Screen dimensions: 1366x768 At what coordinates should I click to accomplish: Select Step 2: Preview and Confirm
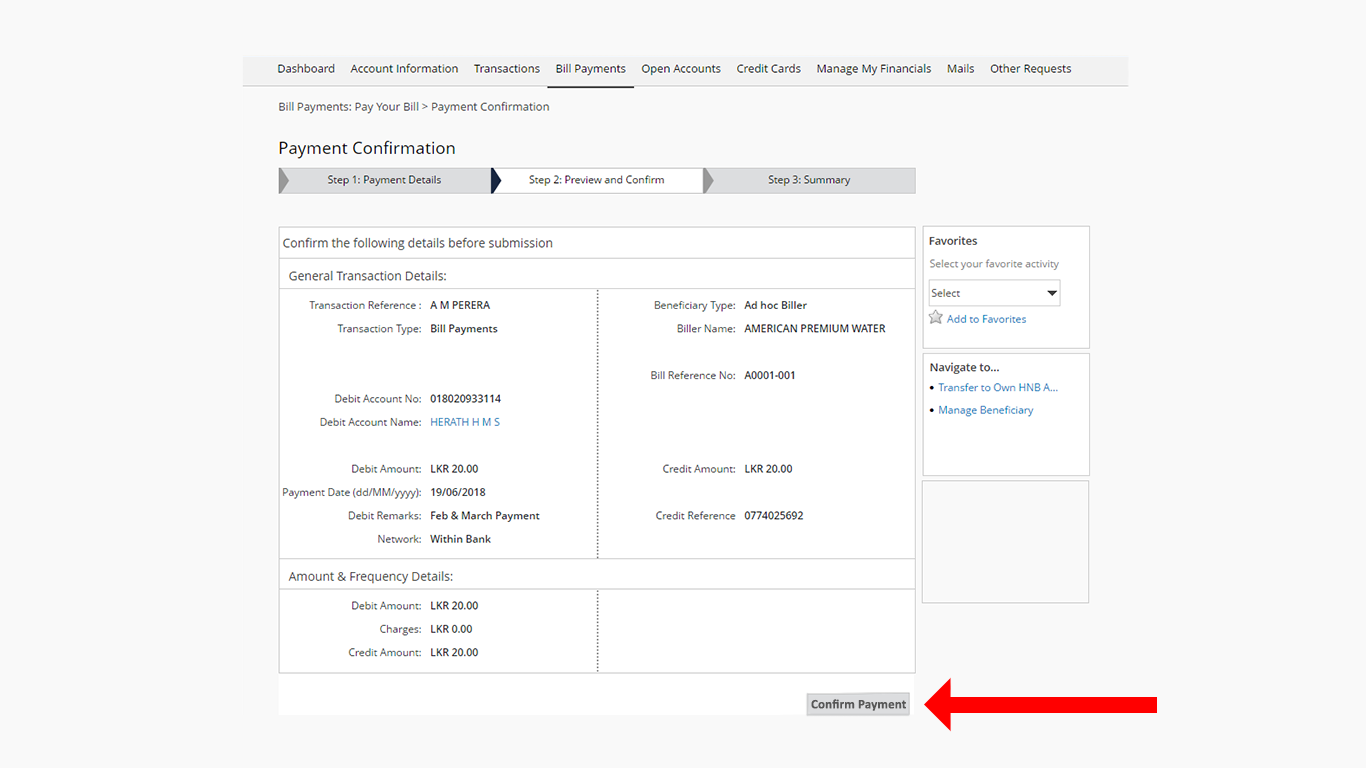596,180
